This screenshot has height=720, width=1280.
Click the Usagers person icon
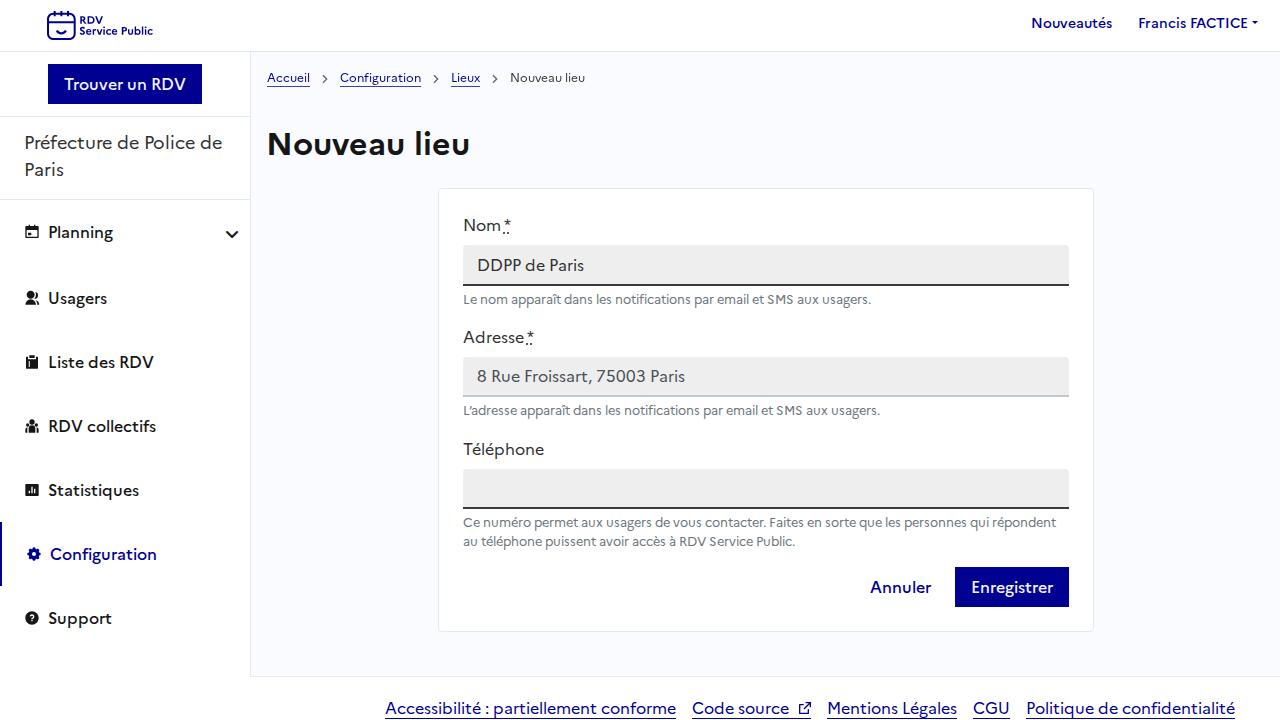pos(32,298)
